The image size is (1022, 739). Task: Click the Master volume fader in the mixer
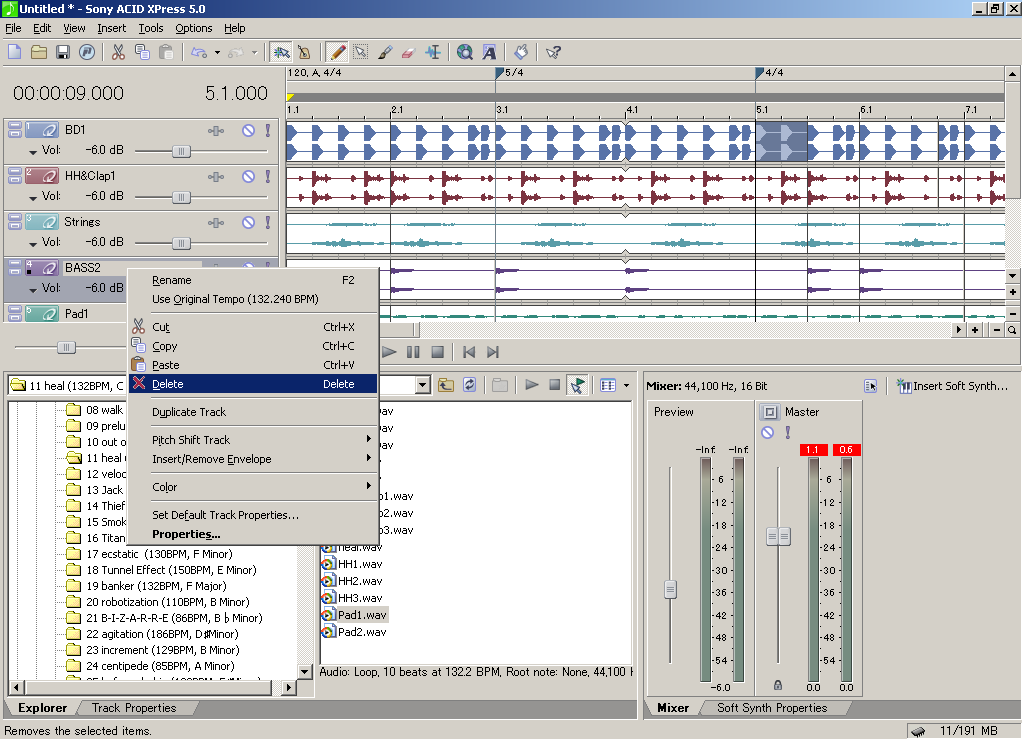(778, 537)
